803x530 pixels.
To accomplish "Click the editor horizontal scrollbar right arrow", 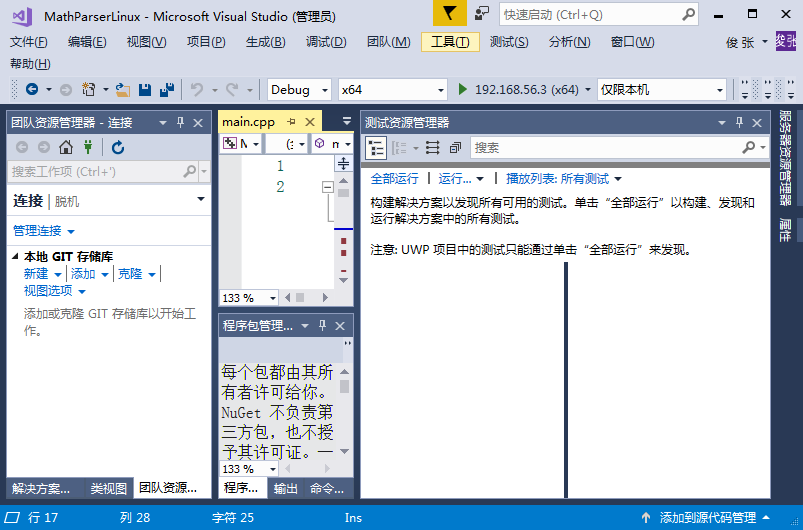I will 325,298.
